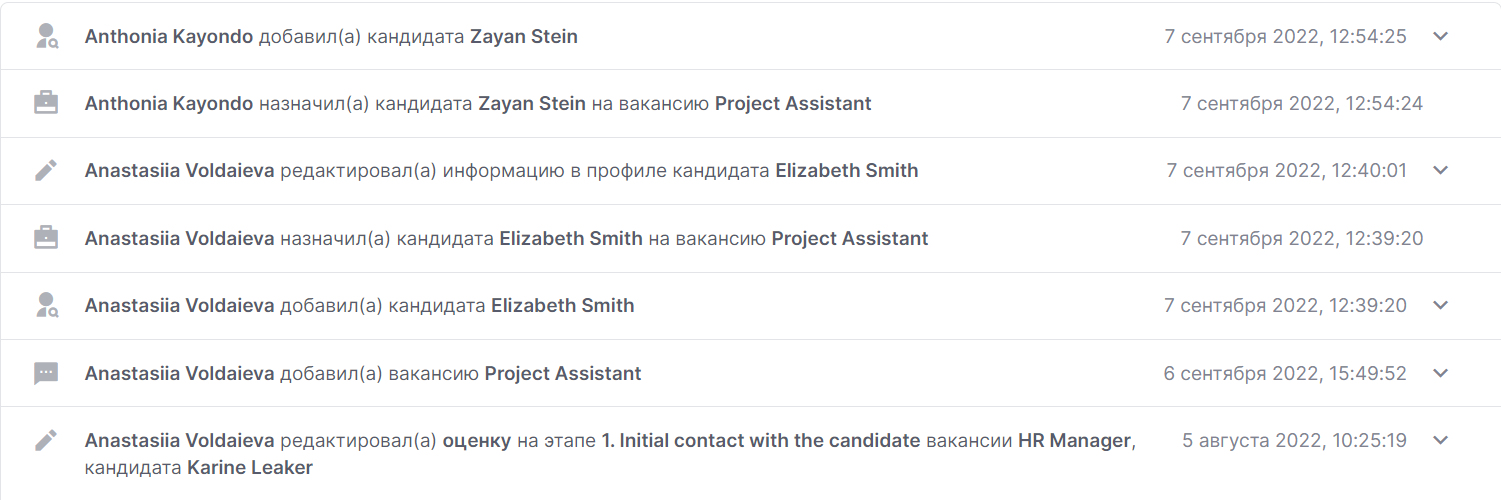Image resolution: width=1501 pixels, height=500 pixels.
Task: Expand the Elizabeth Smith candidate-added entry
Action: [x=1440, y=305]
